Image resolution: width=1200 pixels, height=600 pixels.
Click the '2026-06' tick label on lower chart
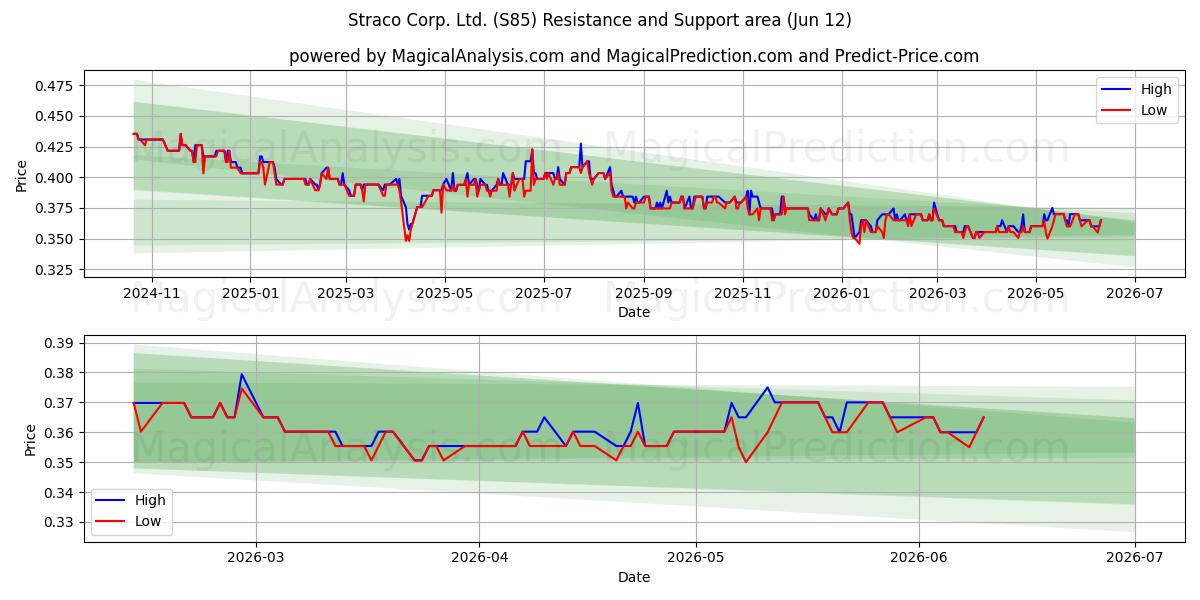tap(918, 557)
